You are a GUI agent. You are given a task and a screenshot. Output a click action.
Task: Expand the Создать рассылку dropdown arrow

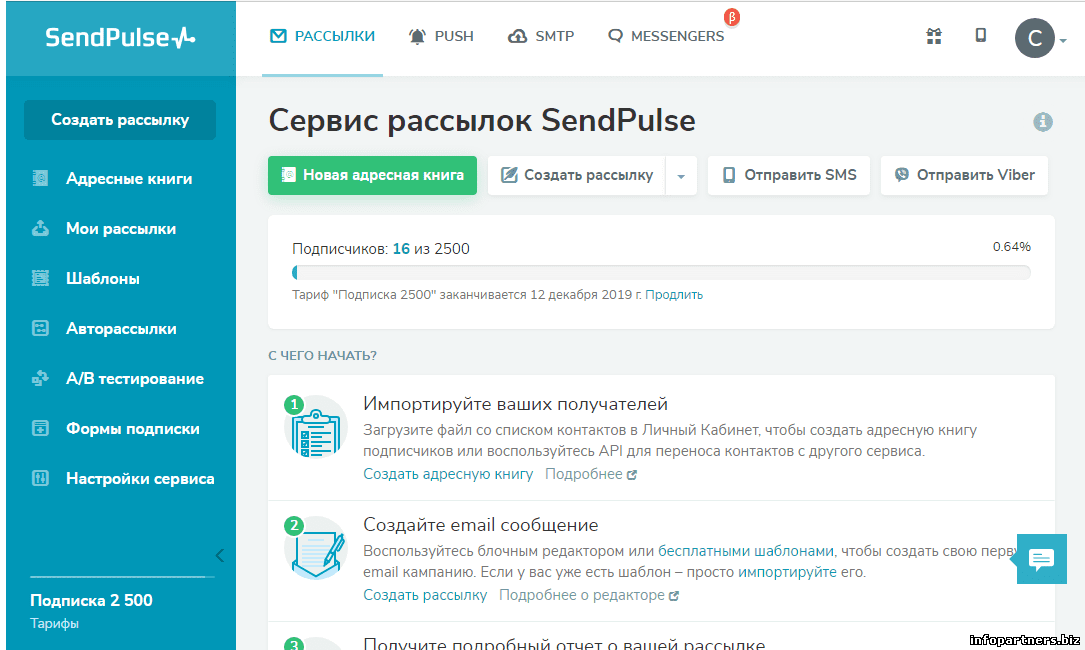[x=681, y=176]
